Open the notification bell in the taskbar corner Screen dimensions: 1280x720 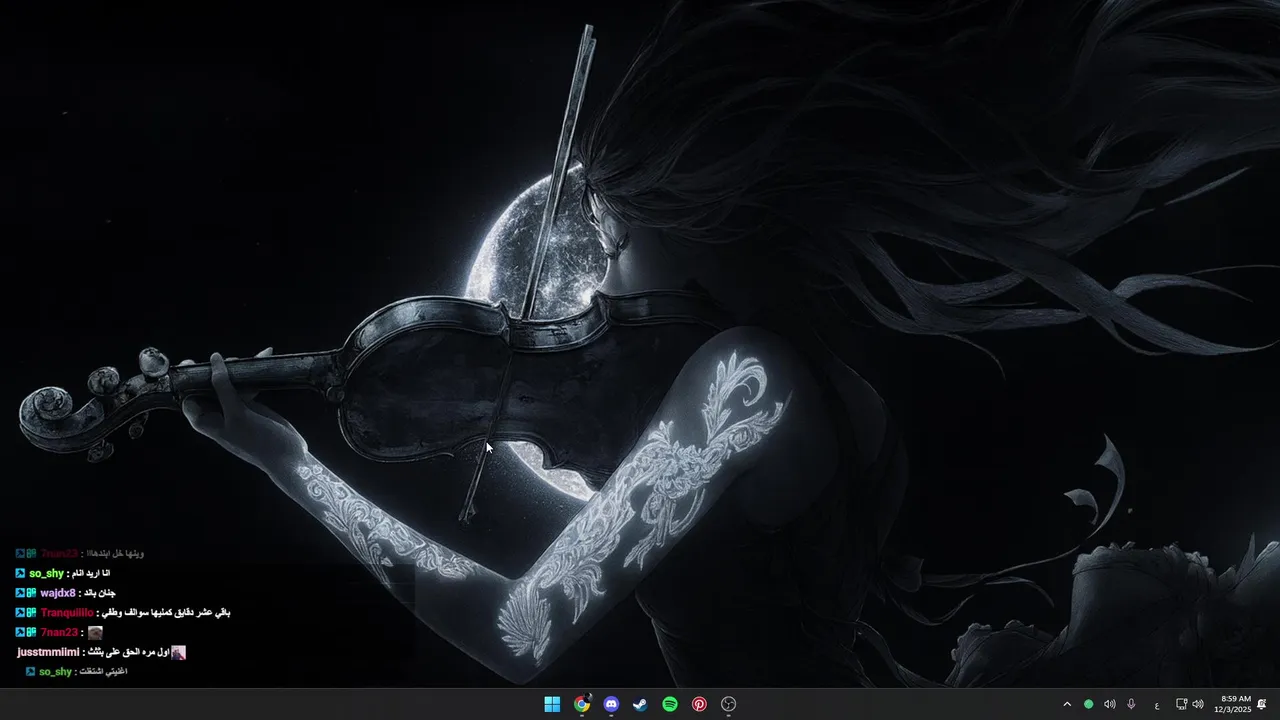click(x=1262, y=704)
